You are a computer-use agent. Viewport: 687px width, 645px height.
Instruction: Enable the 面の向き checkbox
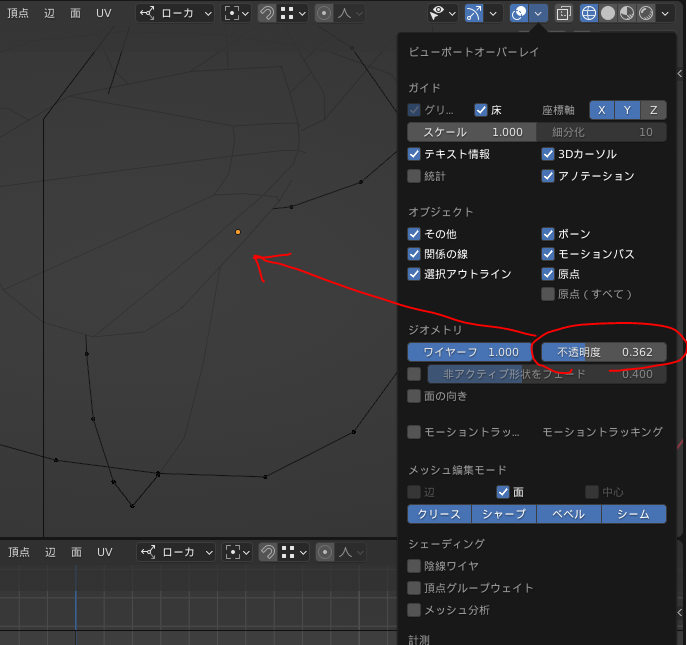point(414,396)
